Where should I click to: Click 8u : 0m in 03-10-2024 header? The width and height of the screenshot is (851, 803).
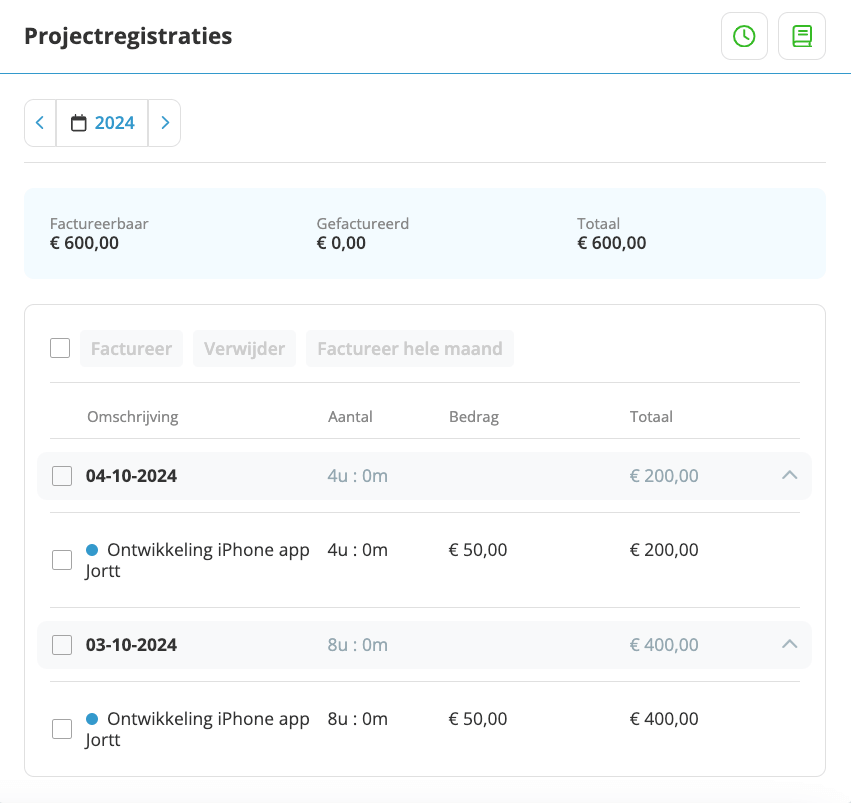click(358, 645)
